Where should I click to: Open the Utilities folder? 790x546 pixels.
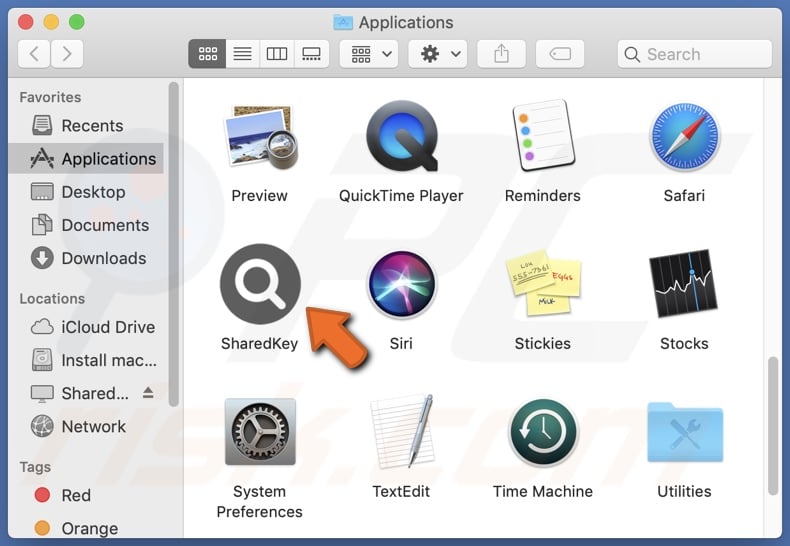[x=685, y=432]
